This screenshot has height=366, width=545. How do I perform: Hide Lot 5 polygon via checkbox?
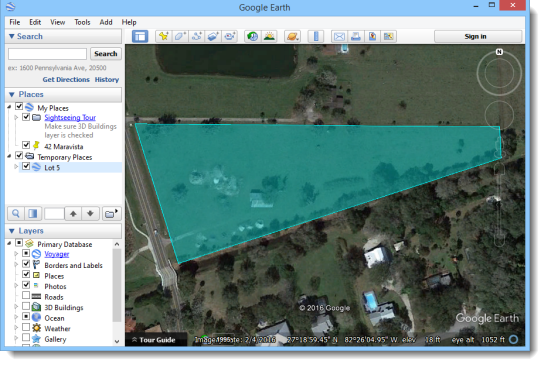26,166
